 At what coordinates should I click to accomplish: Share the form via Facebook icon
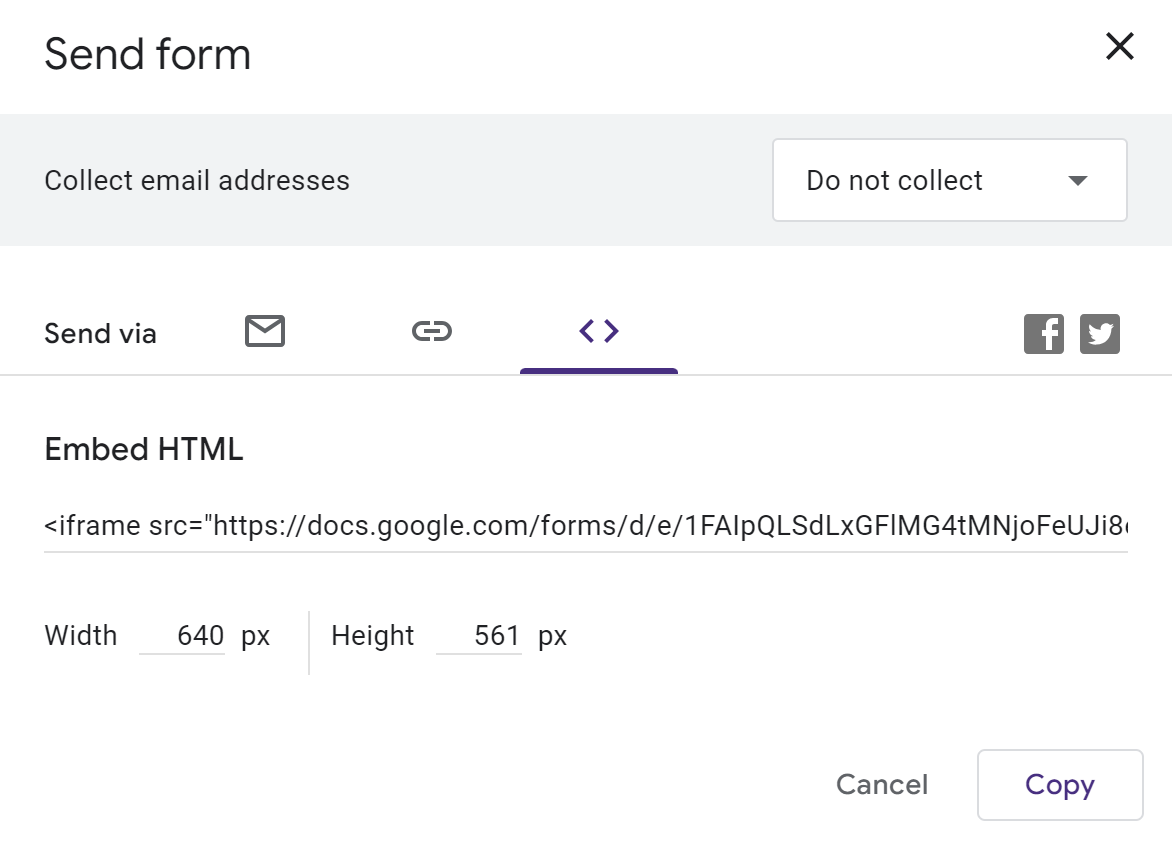point(1043,334)
